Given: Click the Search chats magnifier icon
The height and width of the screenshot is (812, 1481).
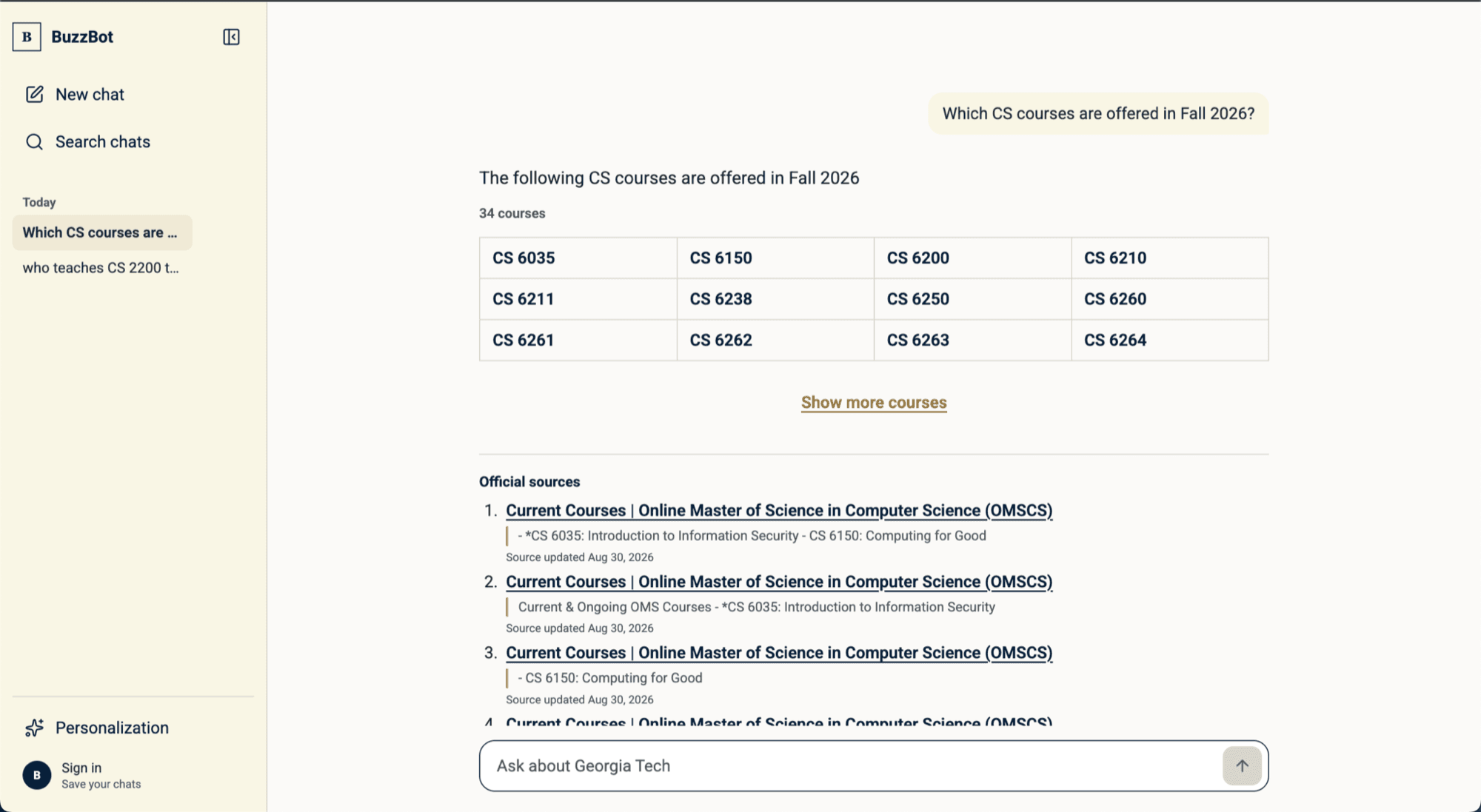Looking at the screenshot, I should (x=34, y=142).
